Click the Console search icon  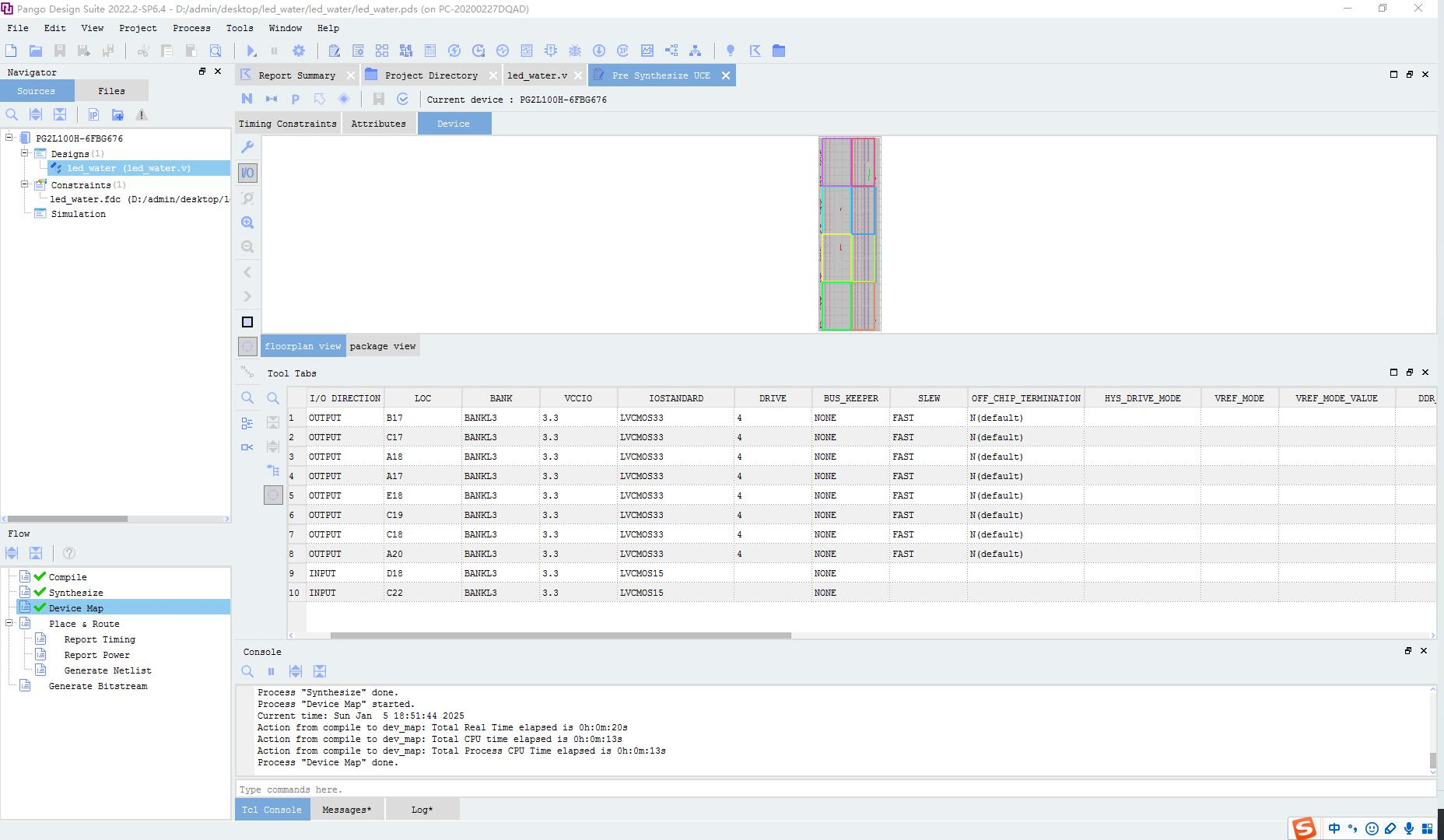point(247,671)
